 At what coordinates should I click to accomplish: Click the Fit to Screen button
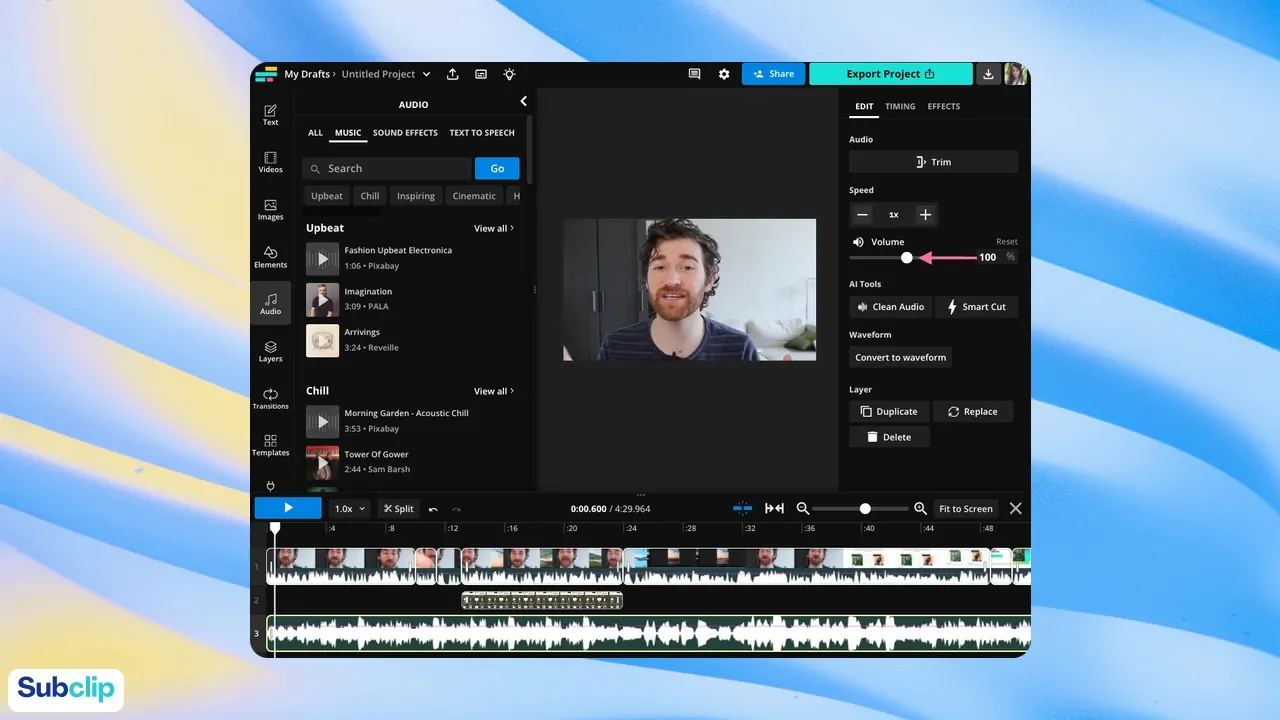[966, 508]
